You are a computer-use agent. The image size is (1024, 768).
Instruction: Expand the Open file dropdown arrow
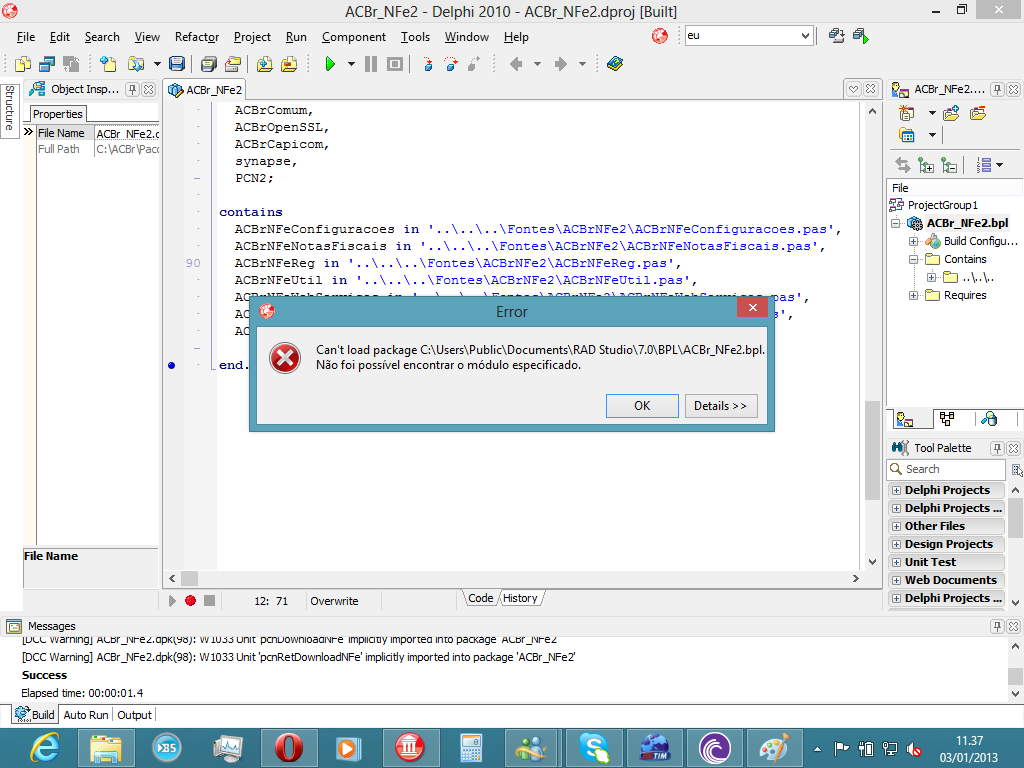pyautogui.click(x=157, y=64)
